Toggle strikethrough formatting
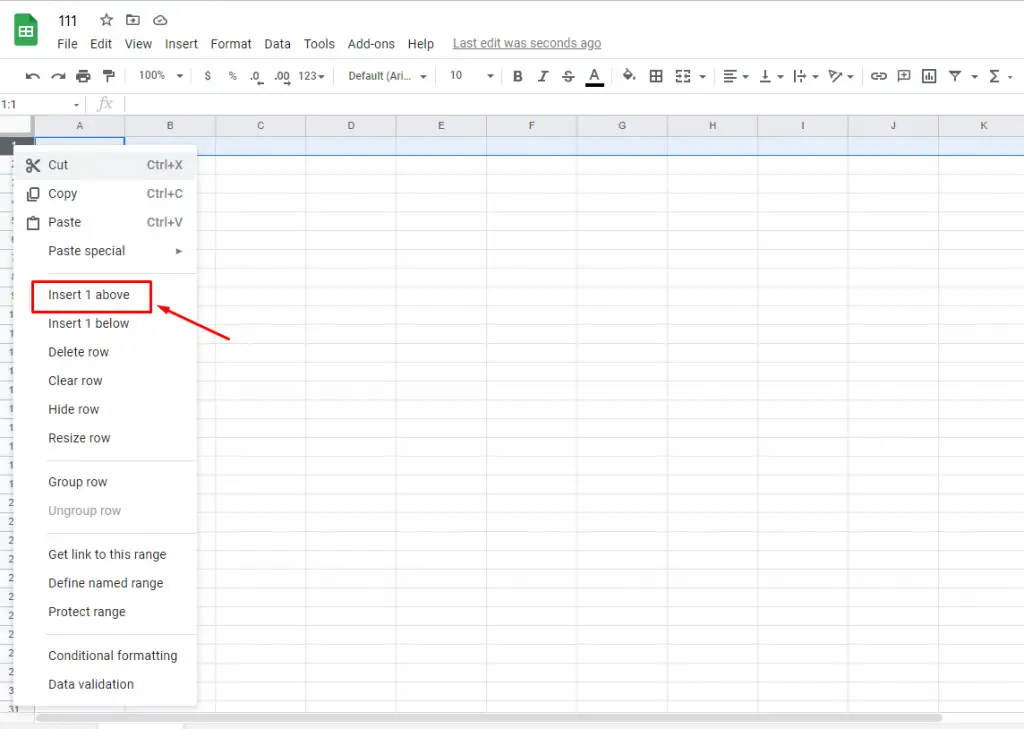Screen dimensions: 1024x729 tap(568, 76)
